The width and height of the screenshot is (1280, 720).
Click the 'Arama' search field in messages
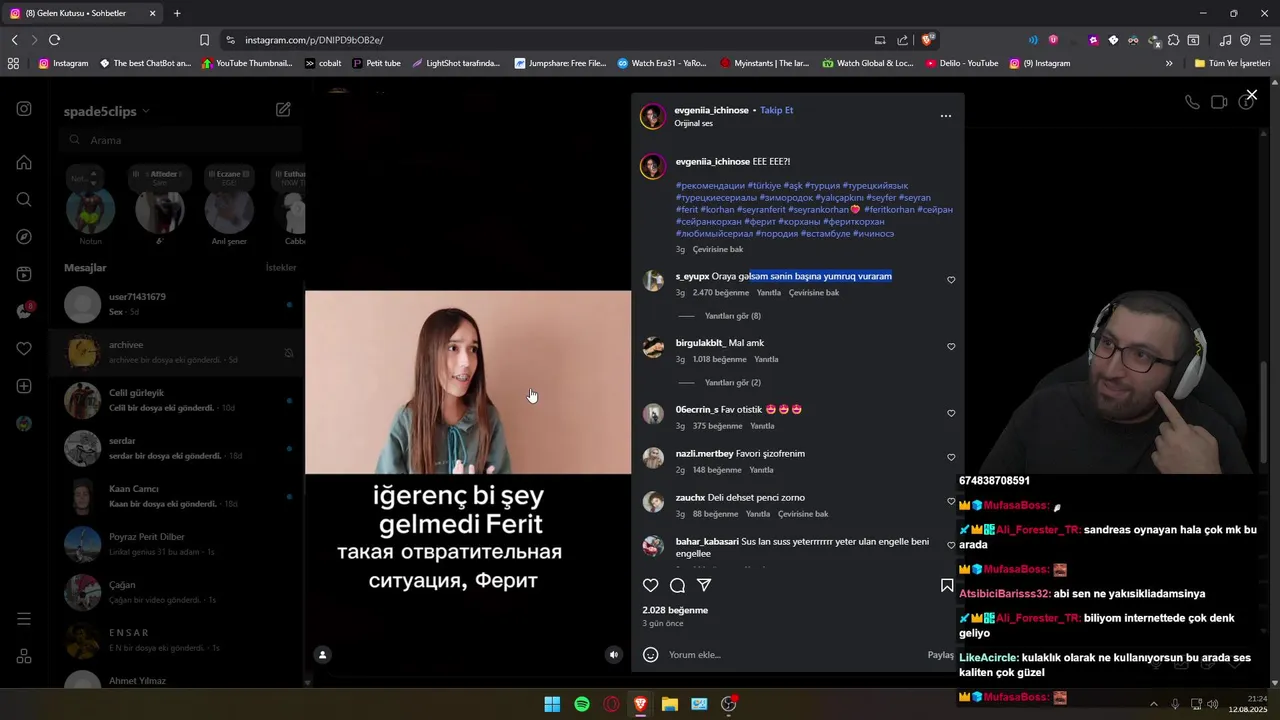tap(180, 140)
